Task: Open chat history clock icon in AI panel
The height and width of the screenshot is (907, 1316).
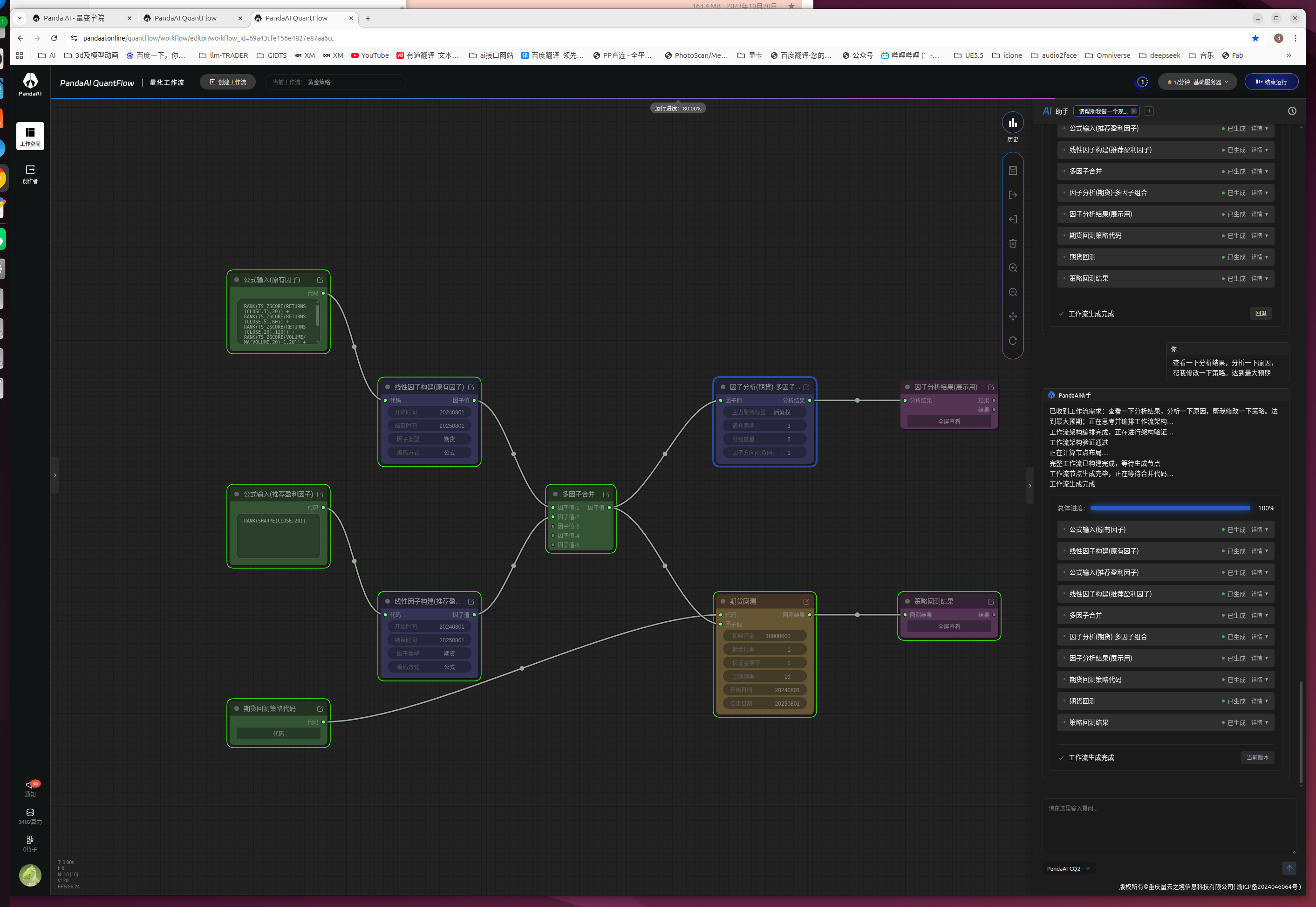Action: coord(1292,111)
